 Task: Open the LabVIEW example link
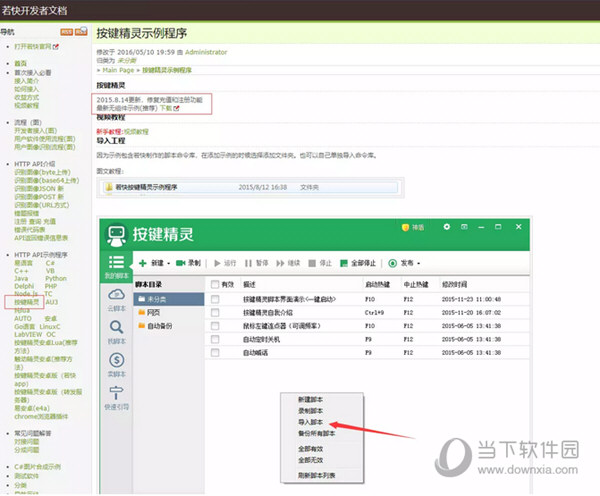coord(28,334)
